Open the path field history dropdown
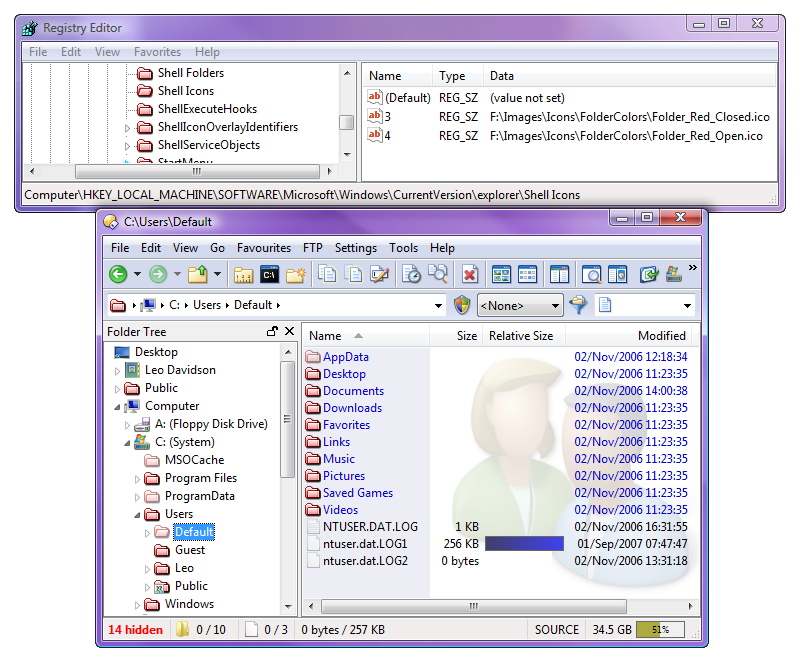 [438, 306]
